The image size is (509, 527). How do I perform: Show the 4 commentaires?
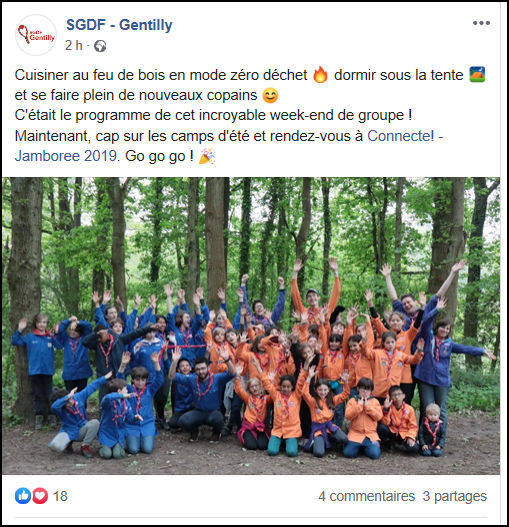click(366, 496)
